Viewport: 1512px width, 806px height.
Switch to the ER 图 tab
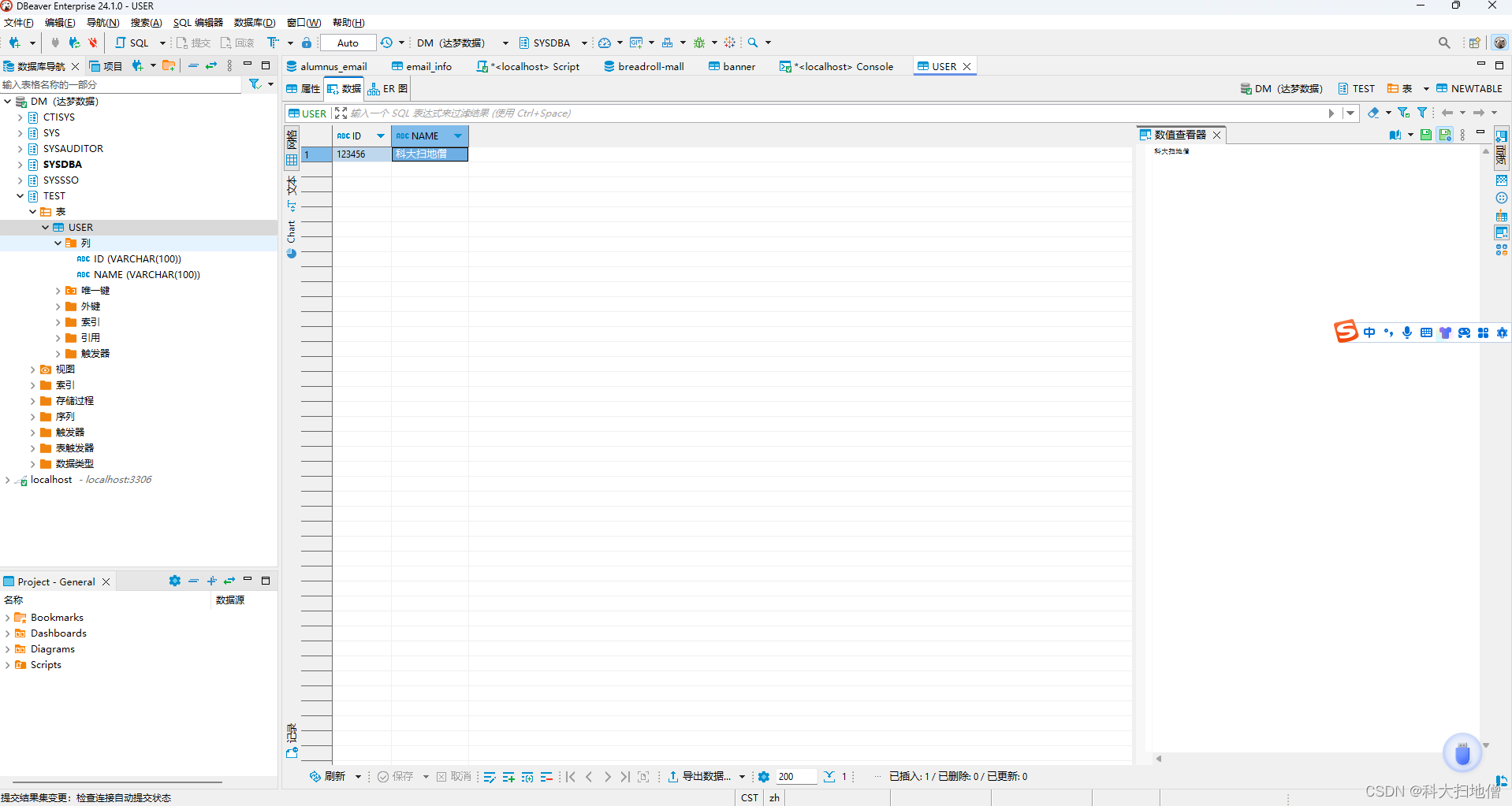[388, 89]
